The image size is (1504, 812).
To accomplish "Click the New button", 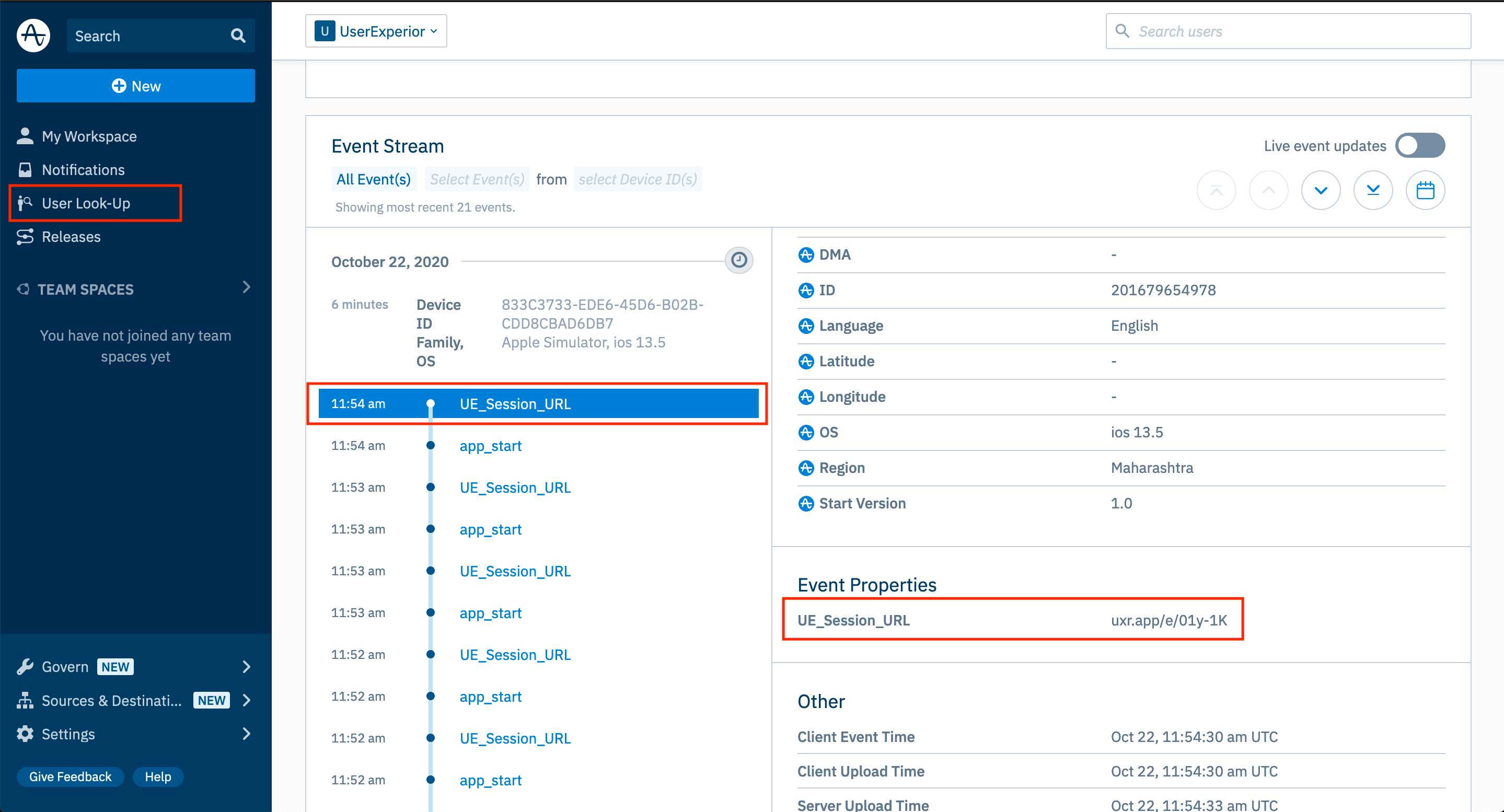I will click(x=135, y=86).
